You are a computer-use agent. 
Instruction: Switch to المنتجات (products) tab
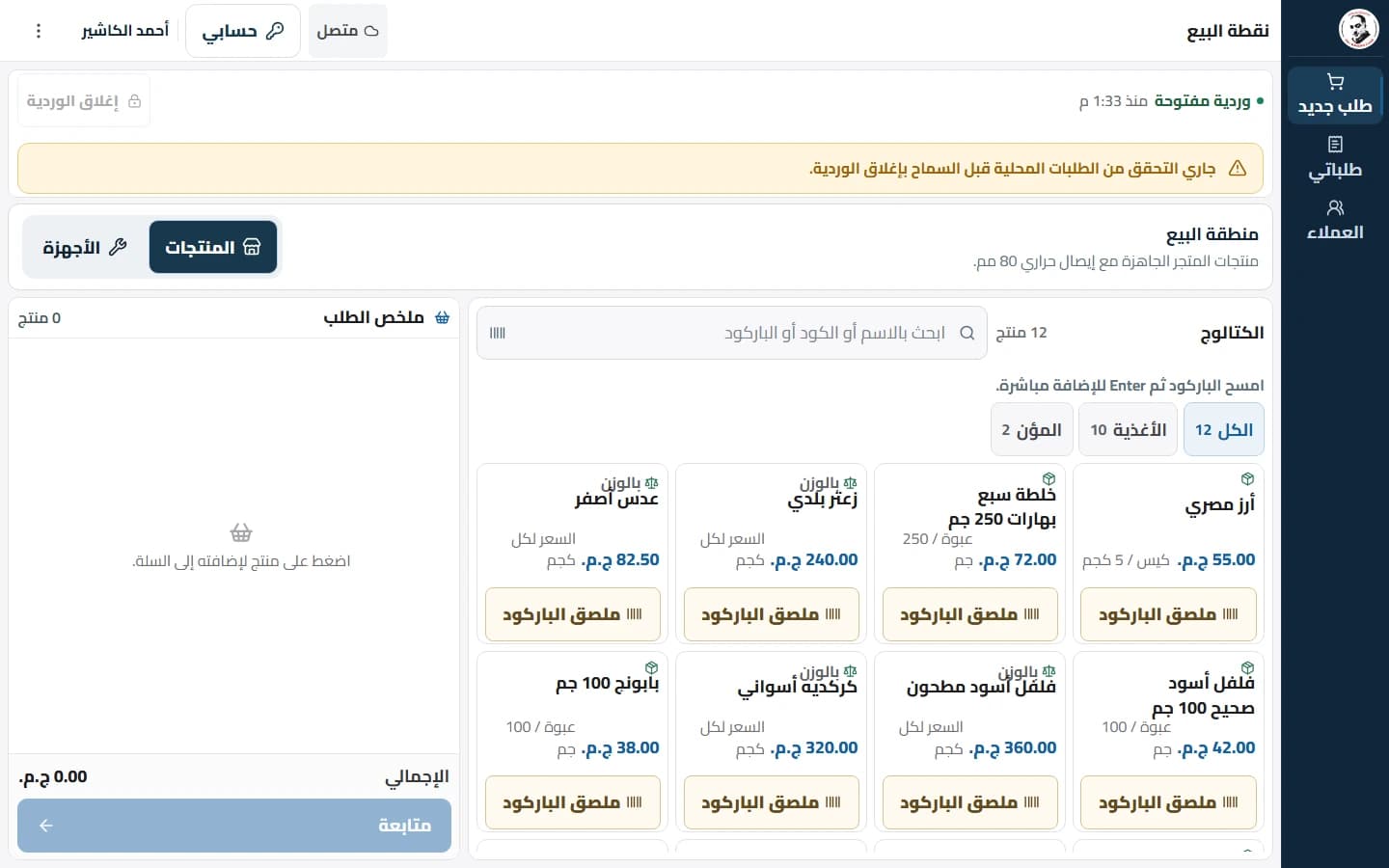click(213, 247)
